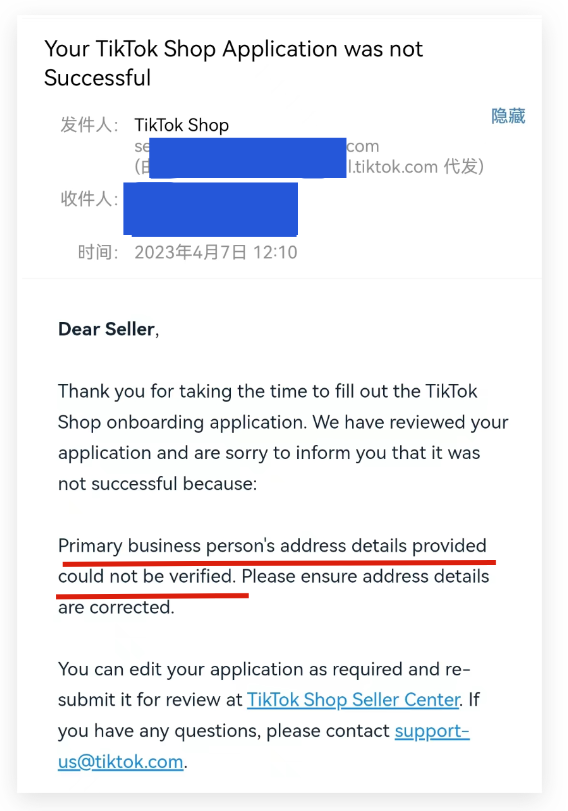568x811 pixels.
Task: Select the sender name TikTok Shop
Action: (182, 125)
